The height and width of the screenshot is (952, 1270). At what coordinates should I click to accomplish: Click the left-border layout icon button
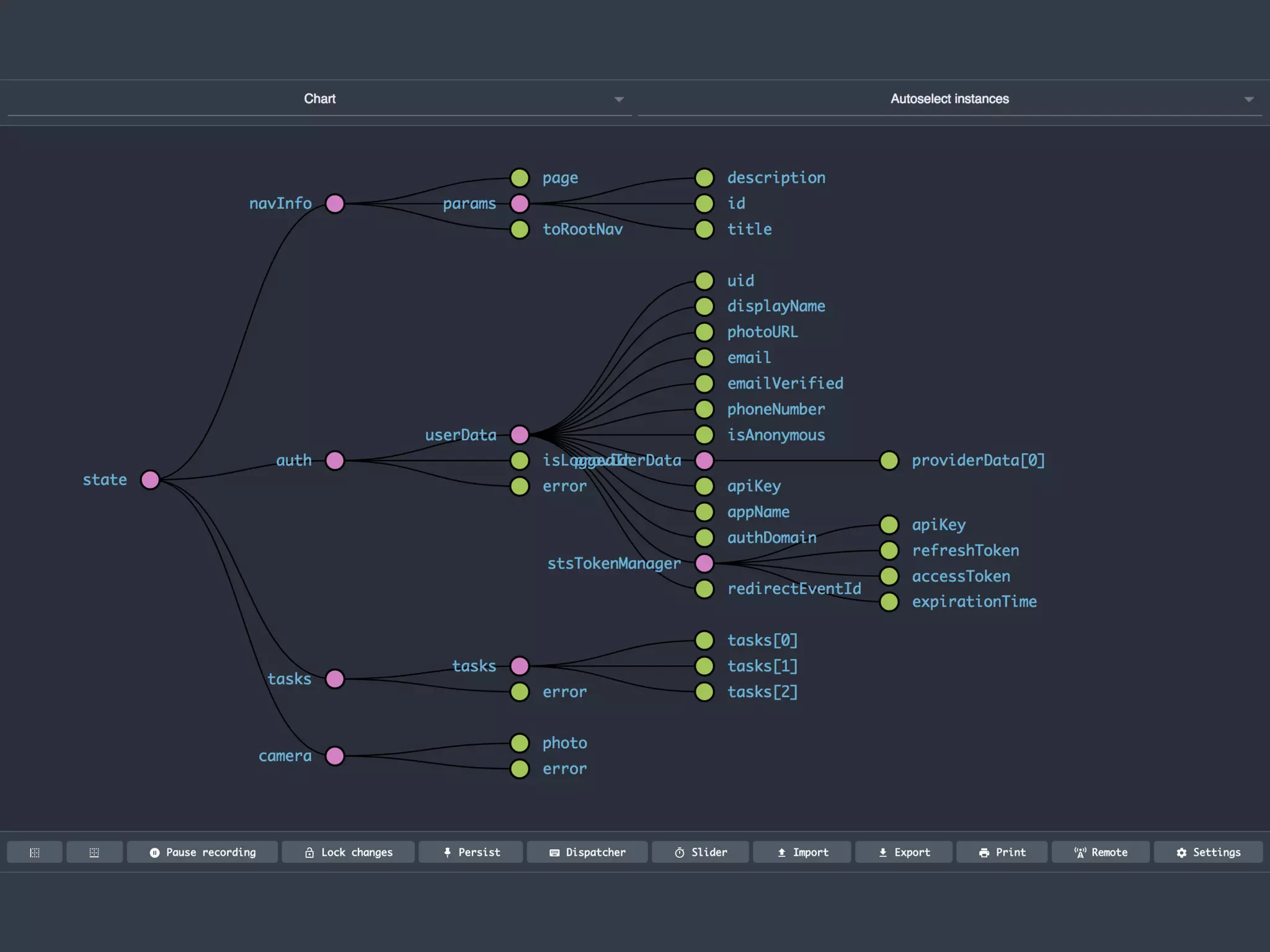click(x=35, y=852)
